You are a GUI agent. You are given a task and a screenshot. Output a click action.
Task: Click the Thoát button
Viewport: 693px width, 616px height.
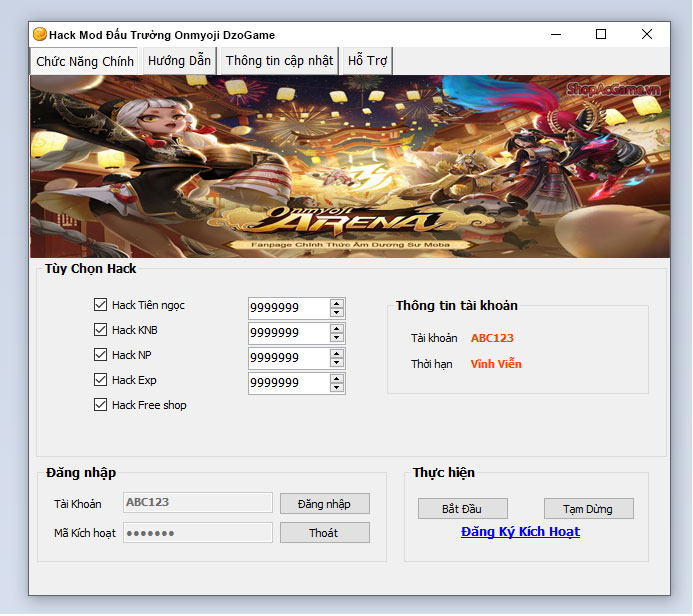coord(325,533)
